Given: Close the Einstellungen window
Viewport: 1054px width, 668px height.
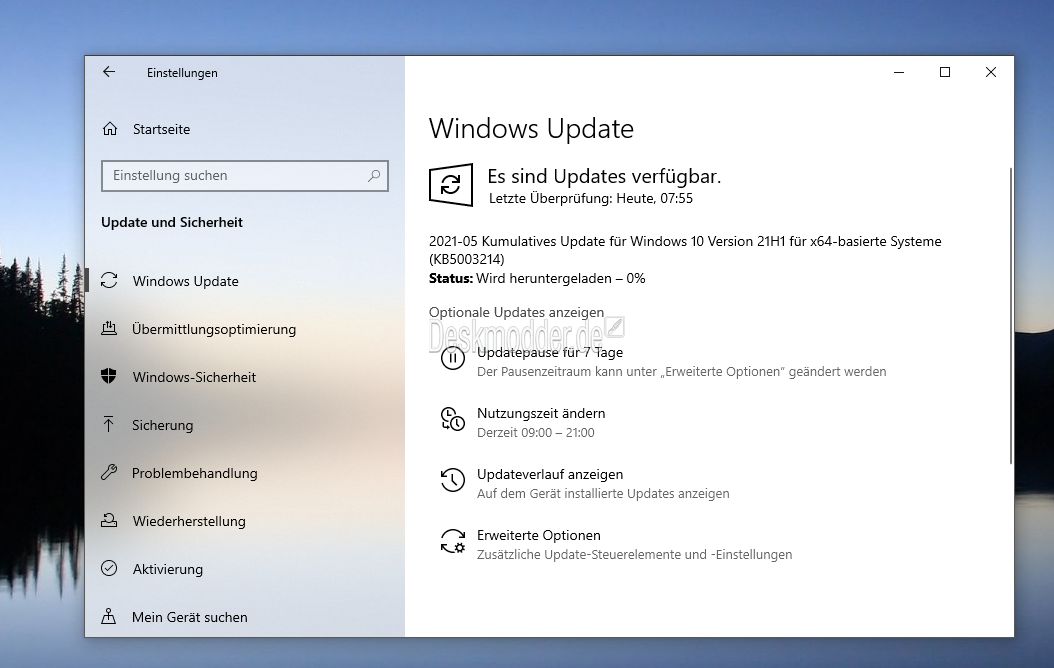Looking at the screenshot, I should pyautogui.click(x=990, y=72).
